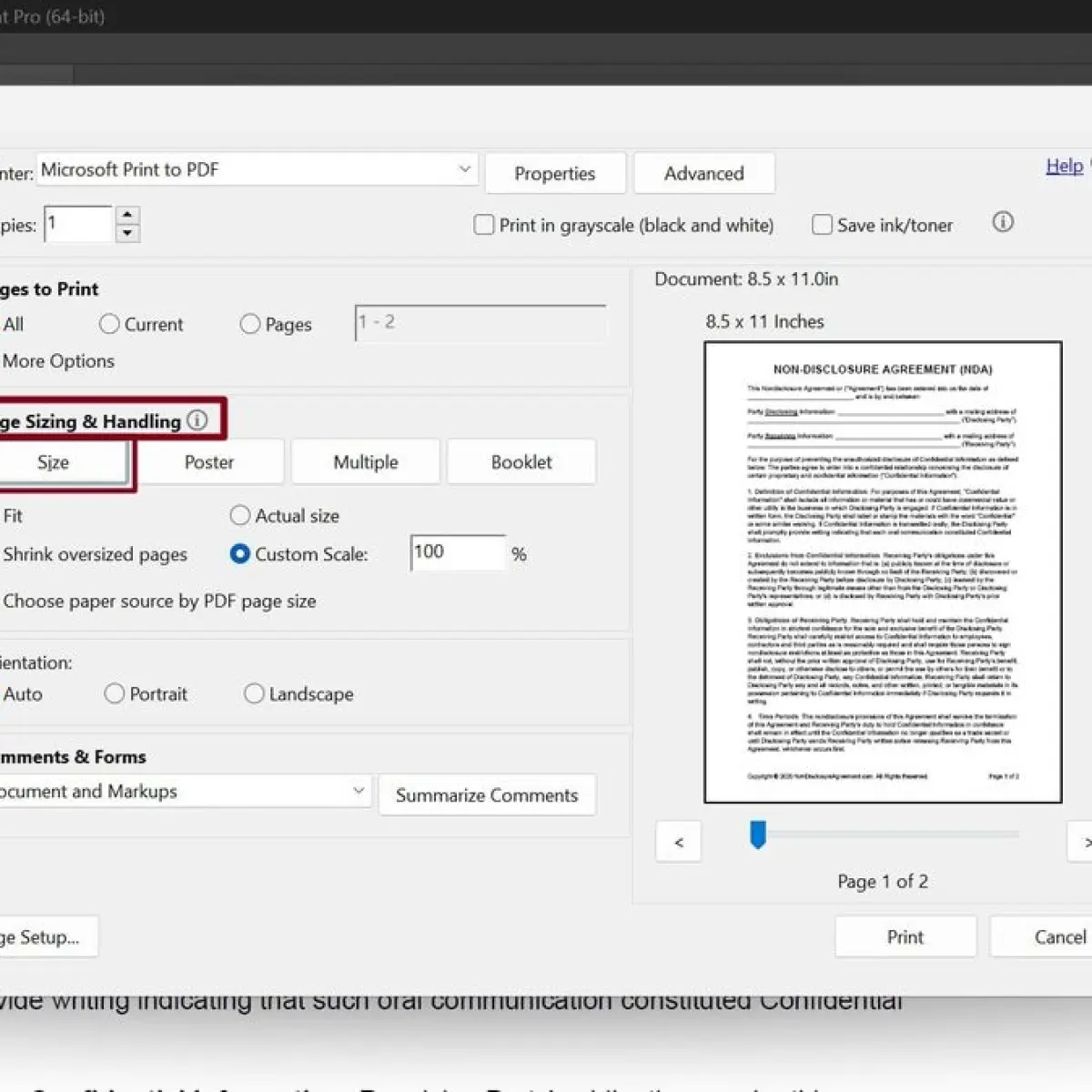
Task: Click the Summarize Comments button
Action: (x=487, y=795)
